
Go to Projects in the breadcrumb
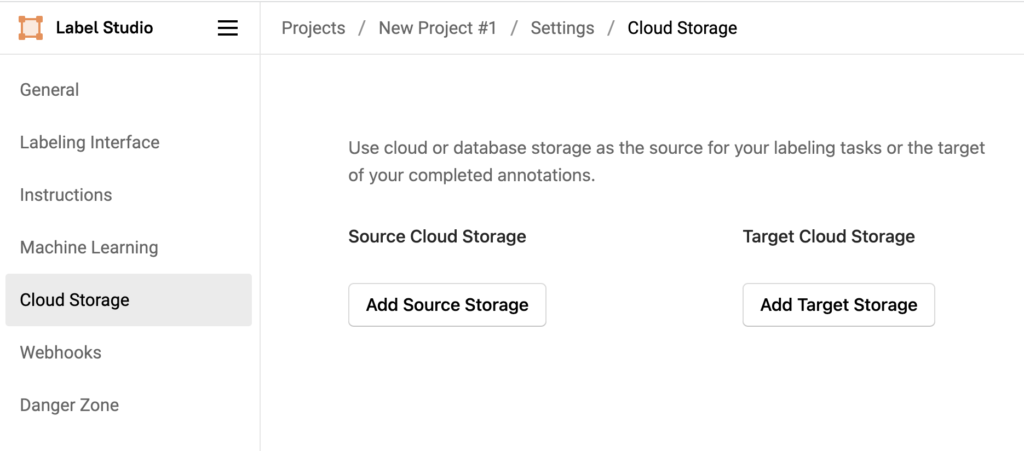pos(313,28)
